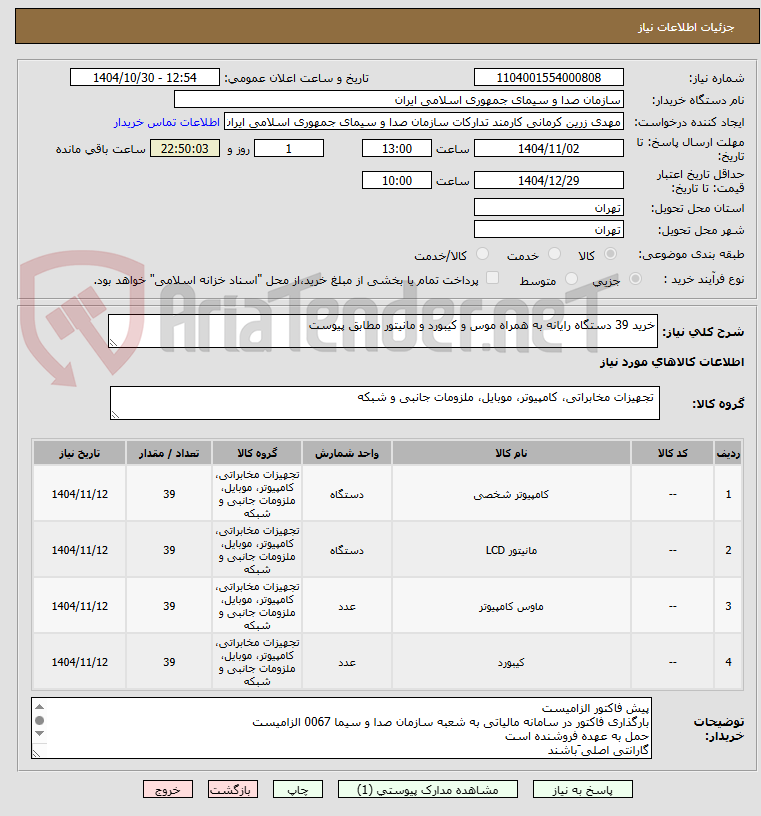Click the اطلاعات کالاهای مورد نیاز heading

[x=672, y=362]
